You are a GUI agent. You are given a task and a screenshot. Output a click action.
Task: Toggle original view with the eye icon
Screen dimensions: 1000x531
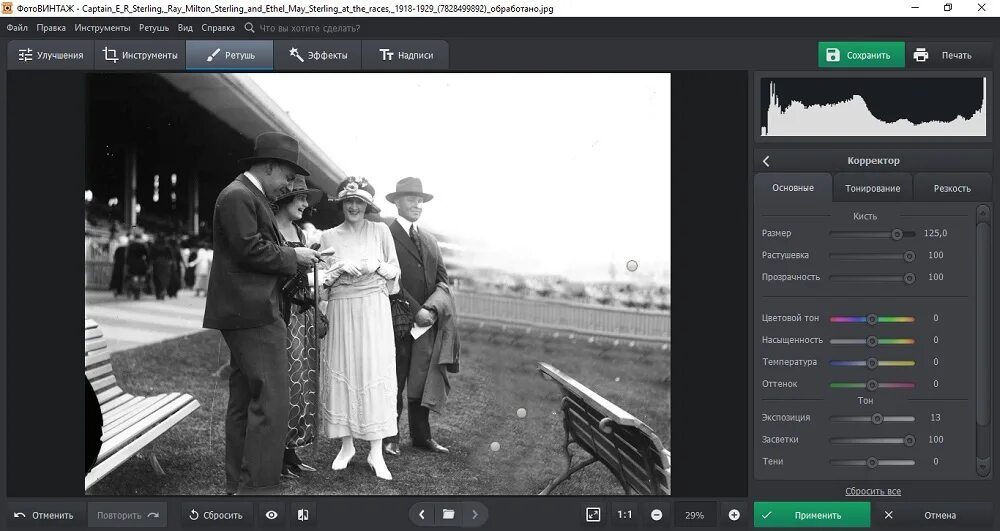point(272,515)
